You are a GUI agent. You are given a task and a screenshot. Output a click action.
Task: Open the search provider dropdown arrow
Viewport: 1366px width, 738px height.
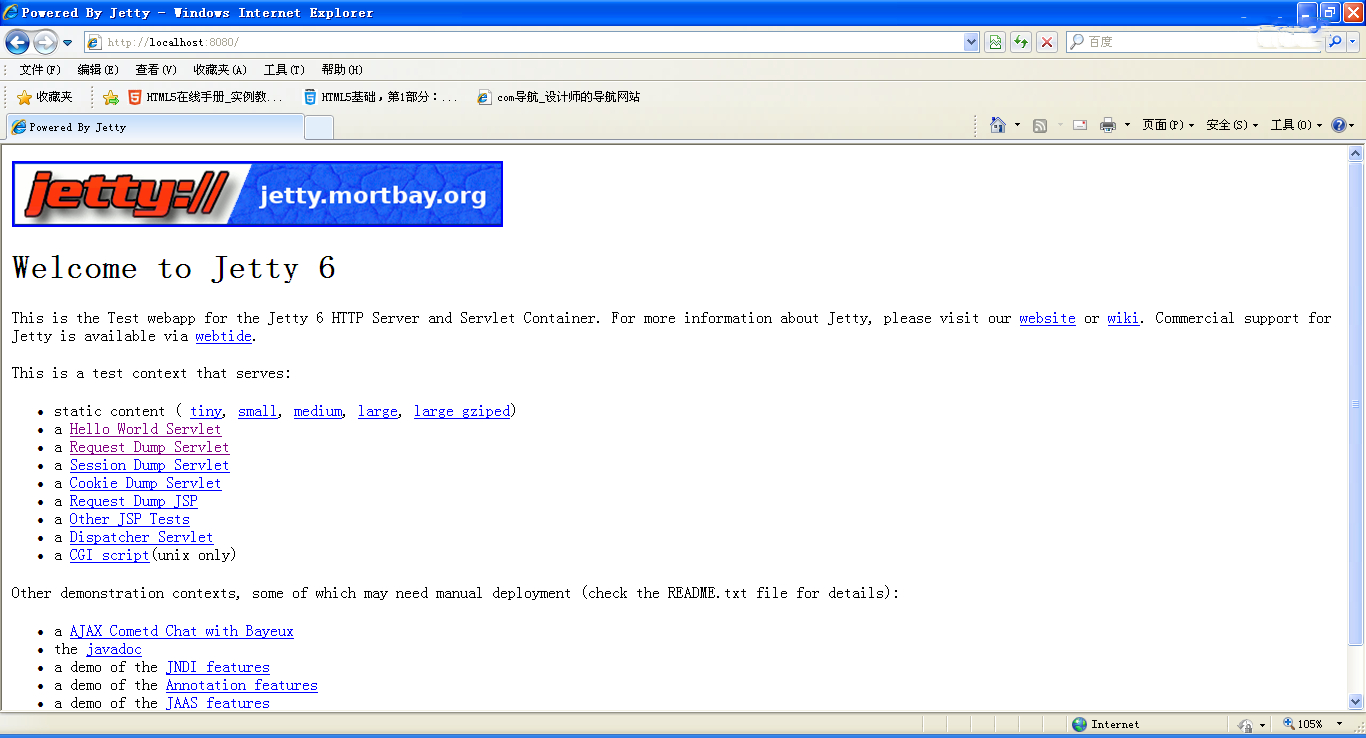click(1353, 42)
